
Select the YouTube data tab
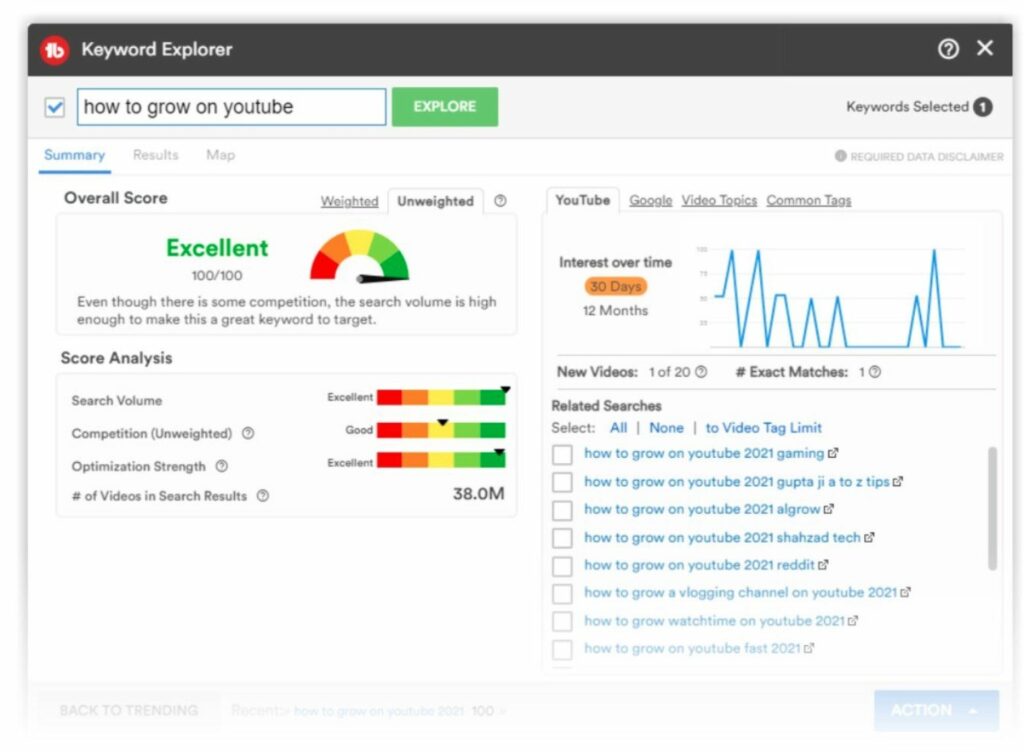(x=583, y=200)
